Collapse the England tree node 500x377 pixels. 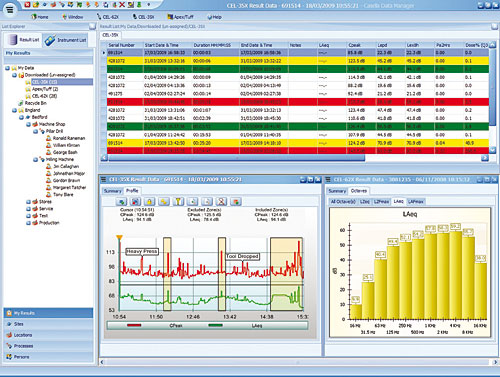tap(14, 110)
